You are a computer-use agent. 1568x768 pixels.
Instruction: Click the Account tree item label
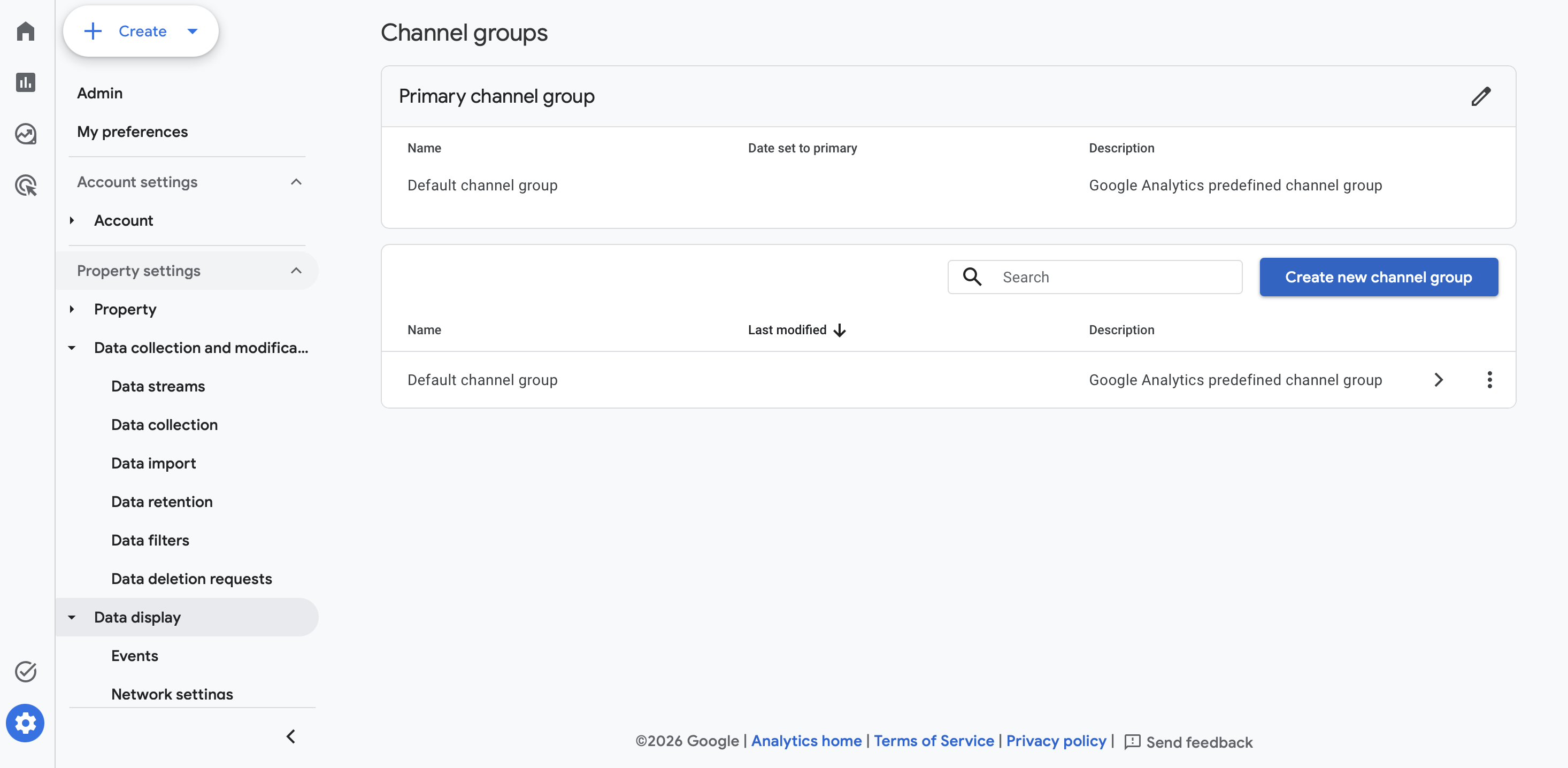(x=124, y=220)
